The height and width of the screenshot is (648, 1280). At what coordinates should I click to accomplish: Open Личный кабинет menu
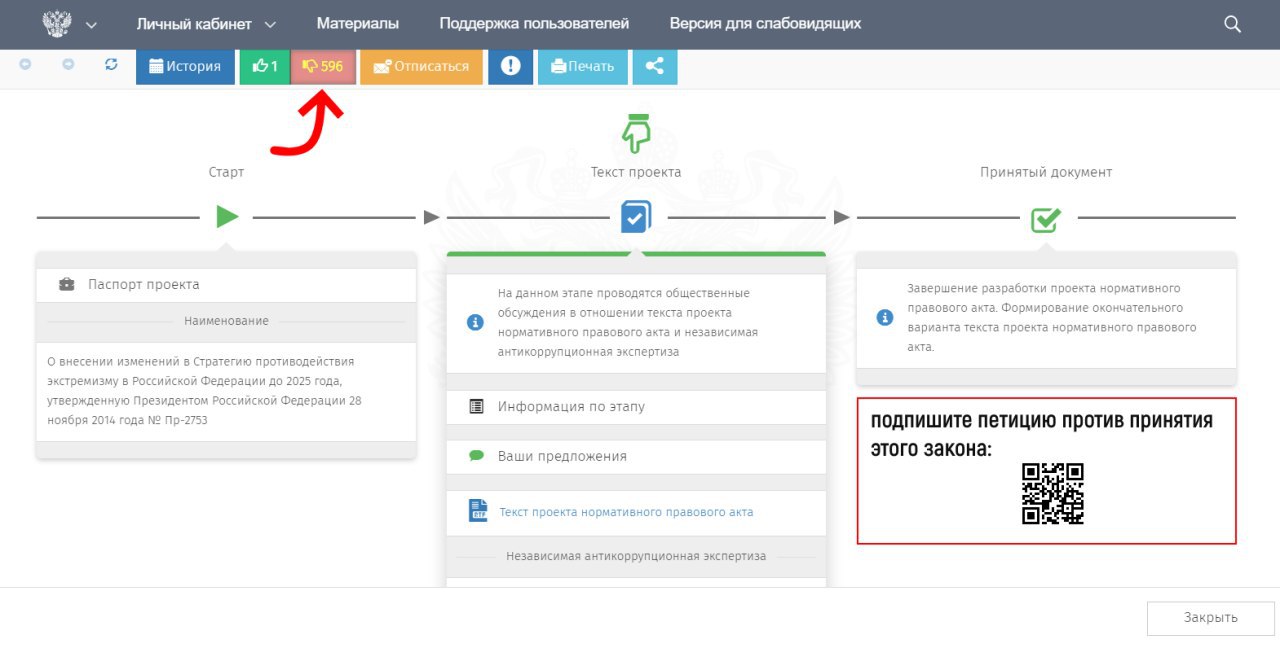[x=206, y=23]
